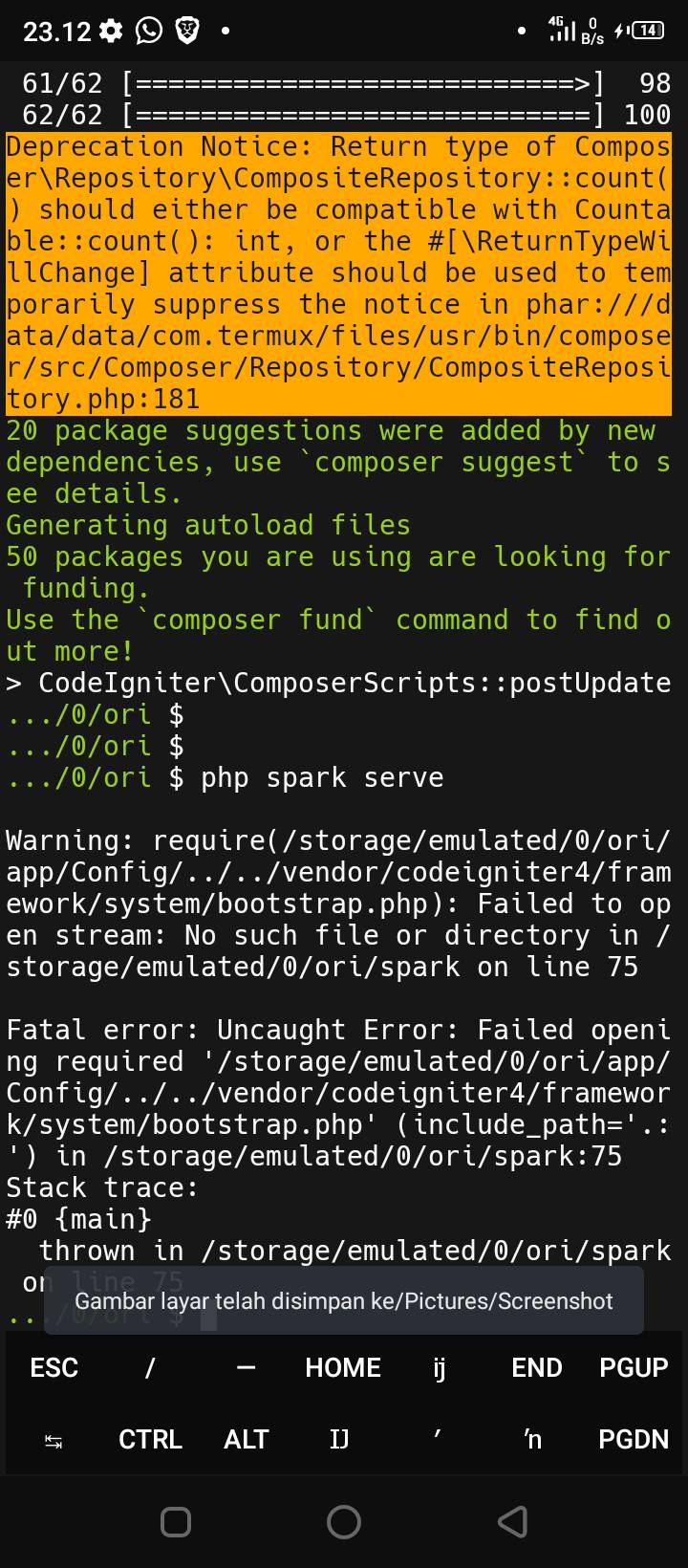Tap the HOME extra key
The width and height of the screenshot is (688, 1568).
[x=343, y=1367]
